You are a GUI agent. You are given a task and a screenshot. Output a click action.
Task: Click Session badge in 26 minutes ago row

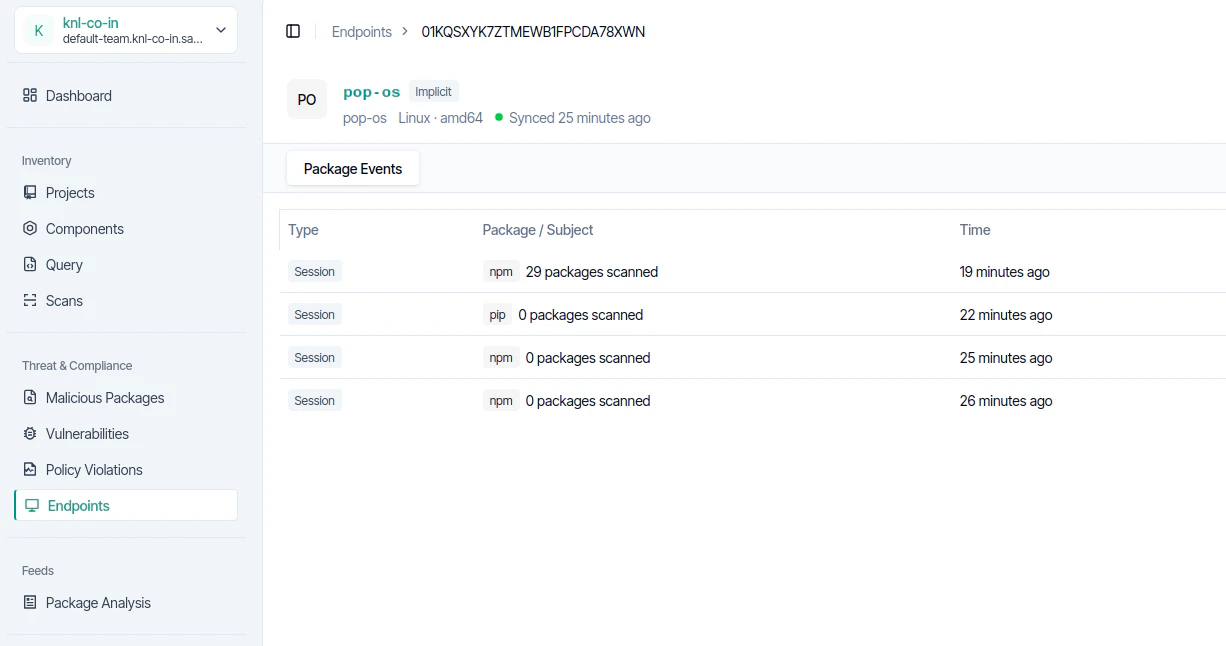click(315, 401)
